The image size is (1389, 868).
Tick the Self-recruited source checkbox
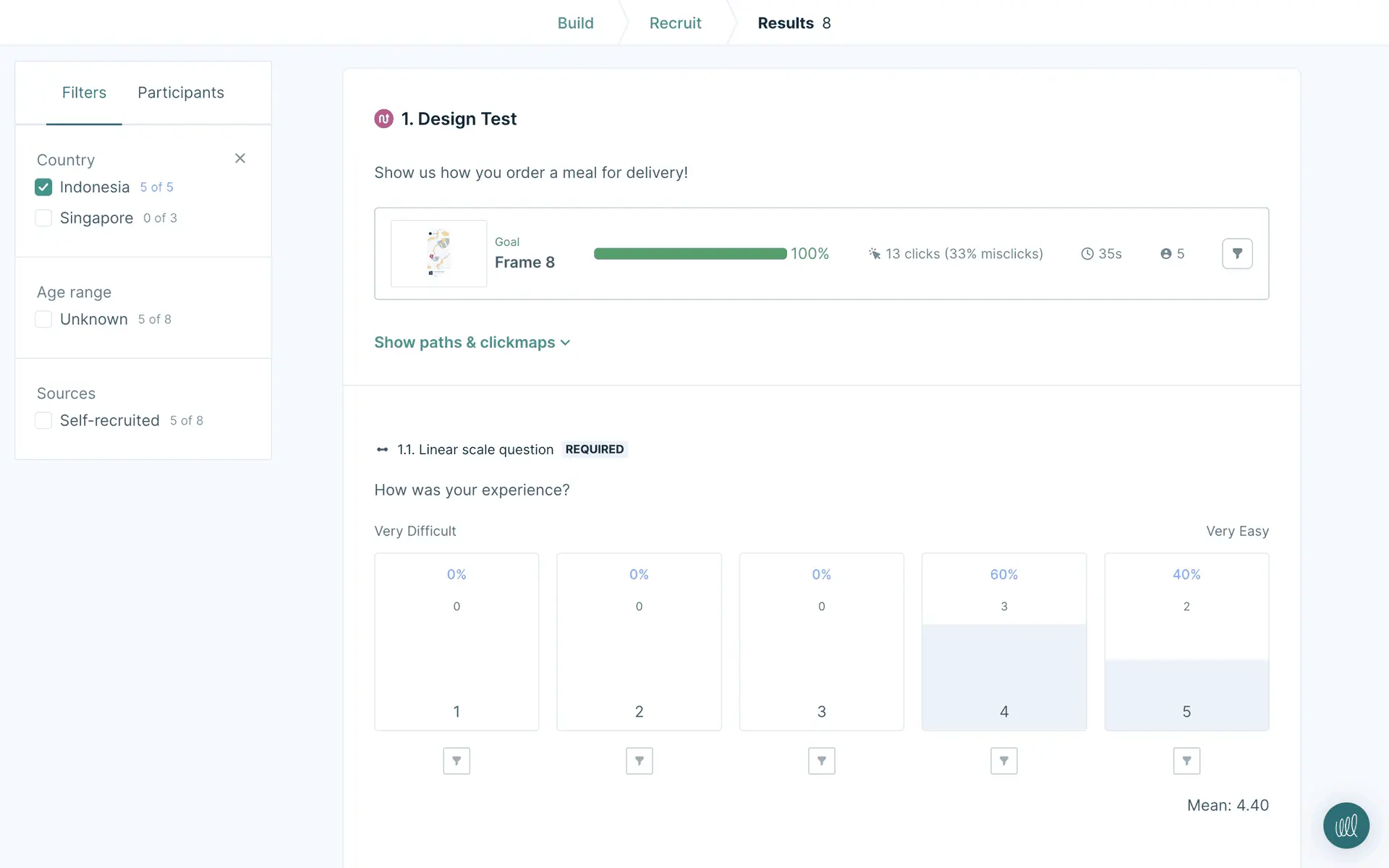[x=43, y=420]
